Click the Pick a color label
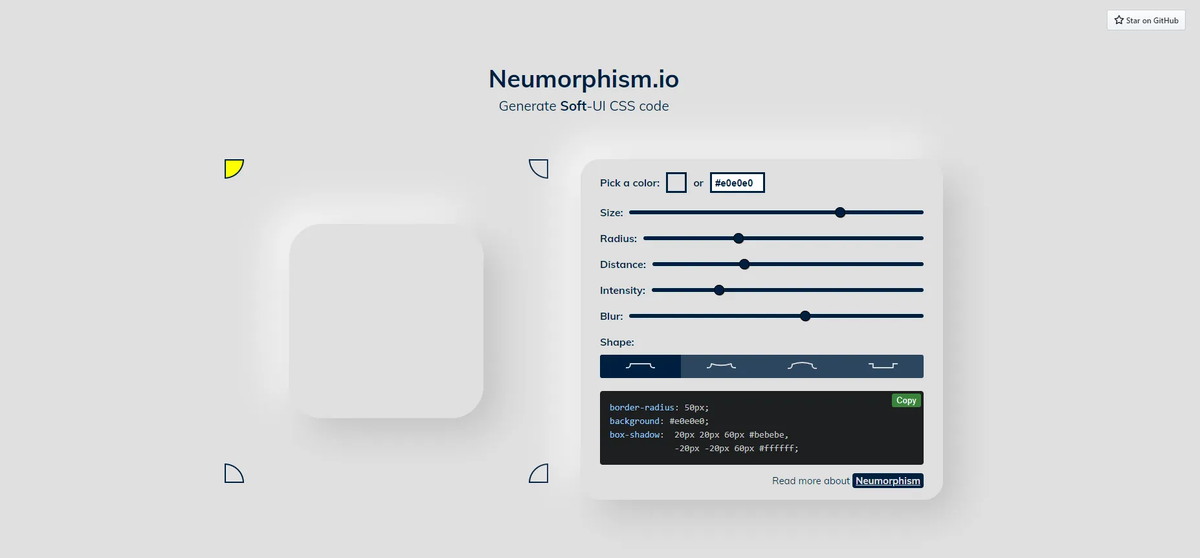 click(x=630, y=183)
